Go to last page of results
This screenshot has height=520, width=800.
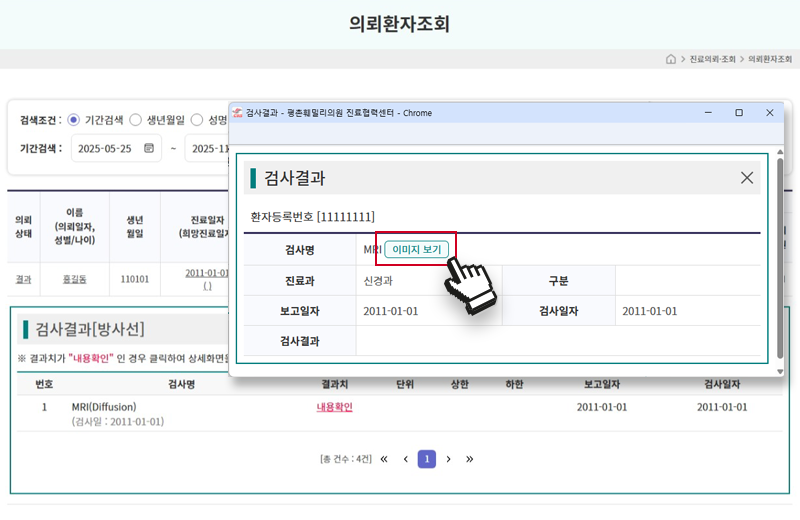tap(469, 459)
